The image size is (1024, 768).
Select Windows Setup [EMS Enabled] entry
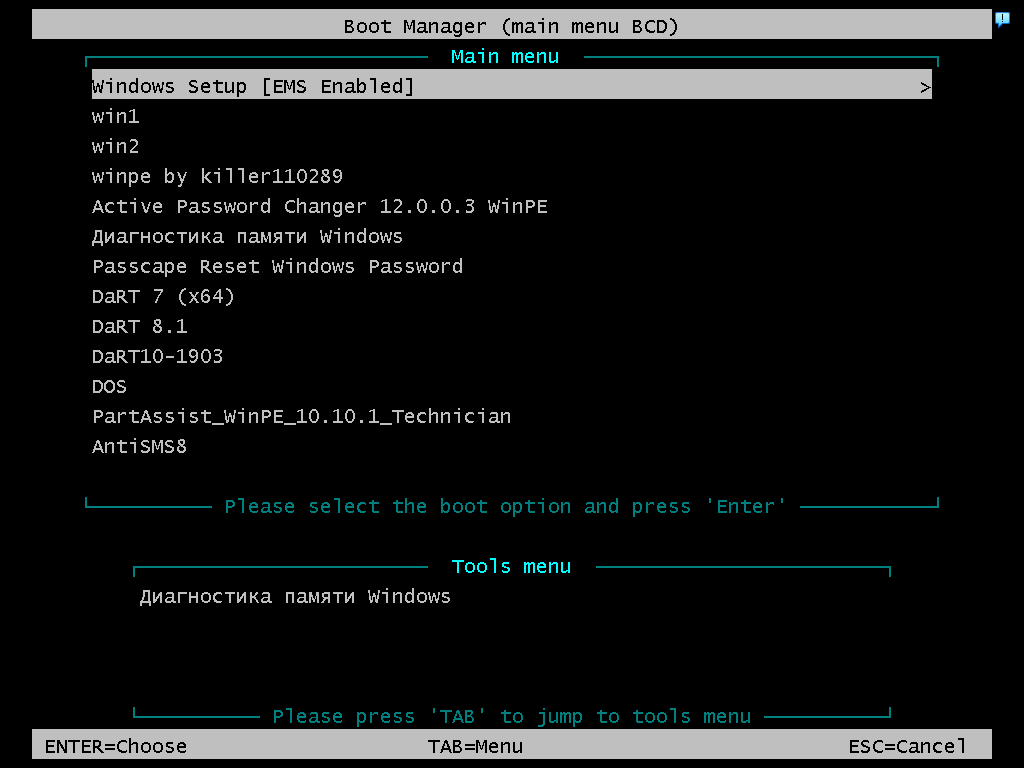(x=511, y=86)
